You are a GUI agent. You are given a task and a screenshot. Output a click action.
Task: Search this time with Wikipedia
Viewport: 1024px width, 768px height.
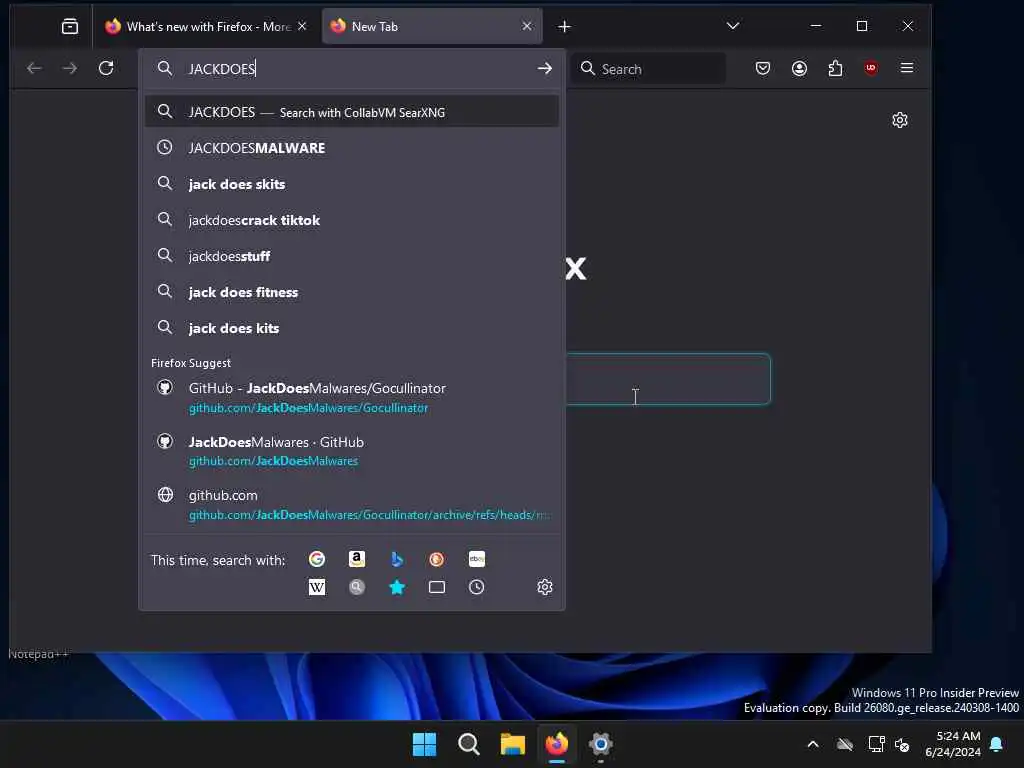point(317,587)
